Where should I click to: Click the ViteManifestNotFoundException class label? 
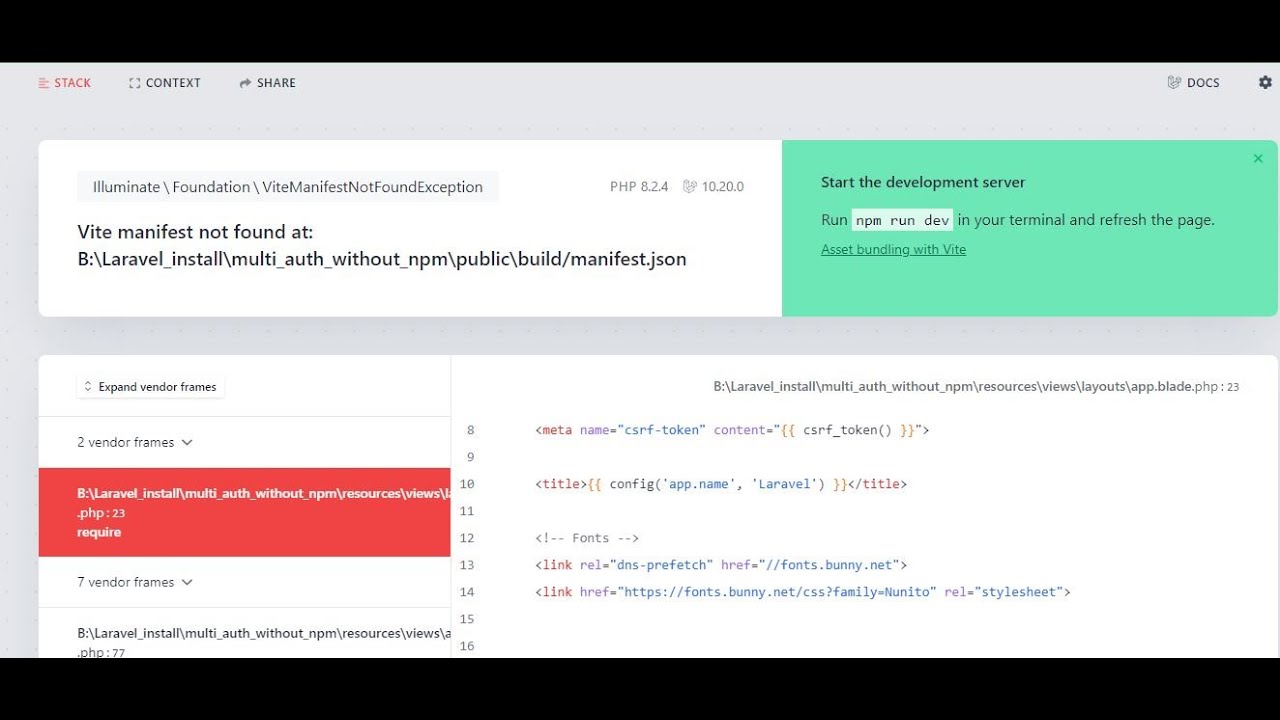pos(288,187)
